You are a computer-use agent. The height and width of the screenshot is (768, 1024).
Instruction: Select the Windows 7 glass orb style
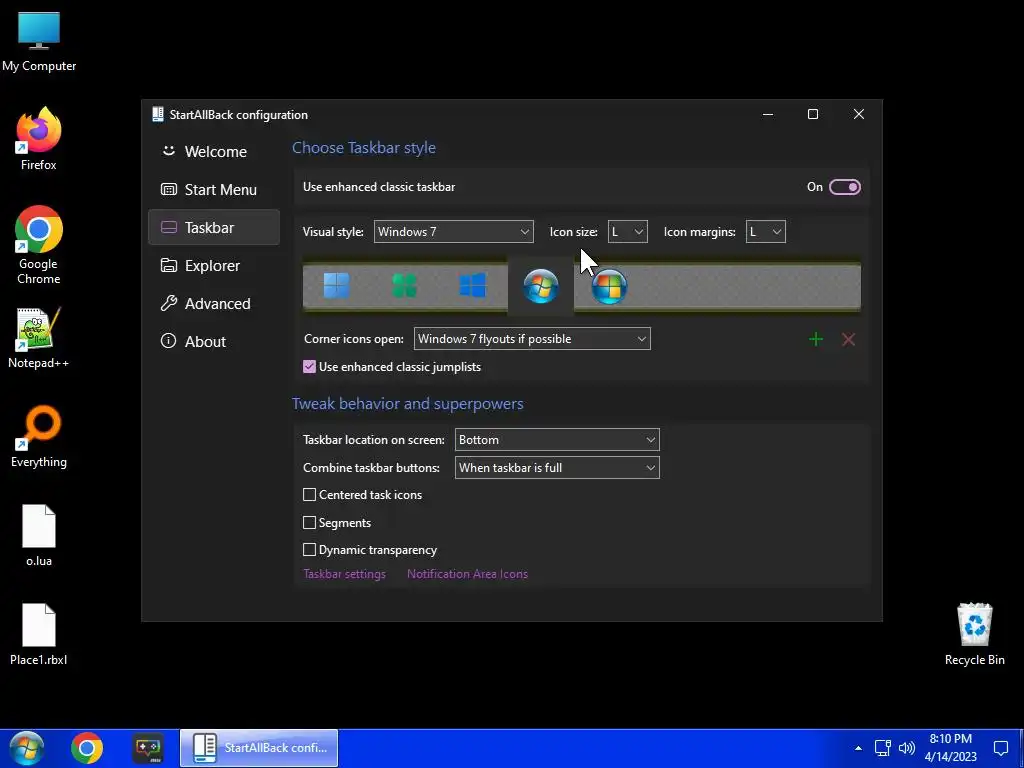click(x=541, y=286)
